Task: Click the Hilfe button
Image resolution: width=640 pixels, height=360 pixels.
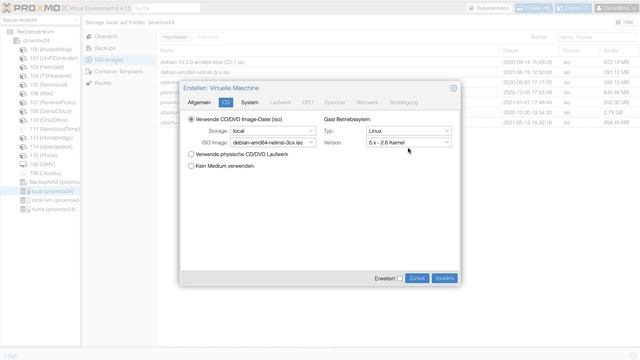Action: [624, 22]
